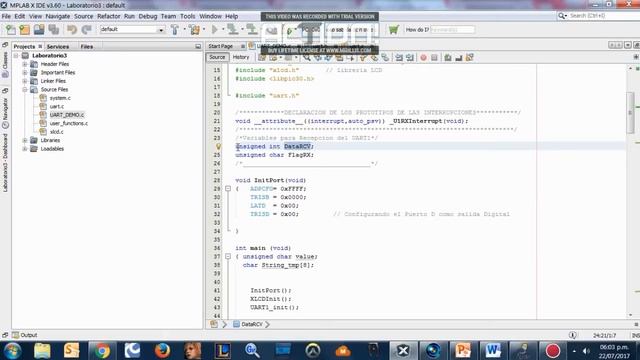Click the Build Project hammer icon
The width and height of the screenshot is (640, 360).
175,29
